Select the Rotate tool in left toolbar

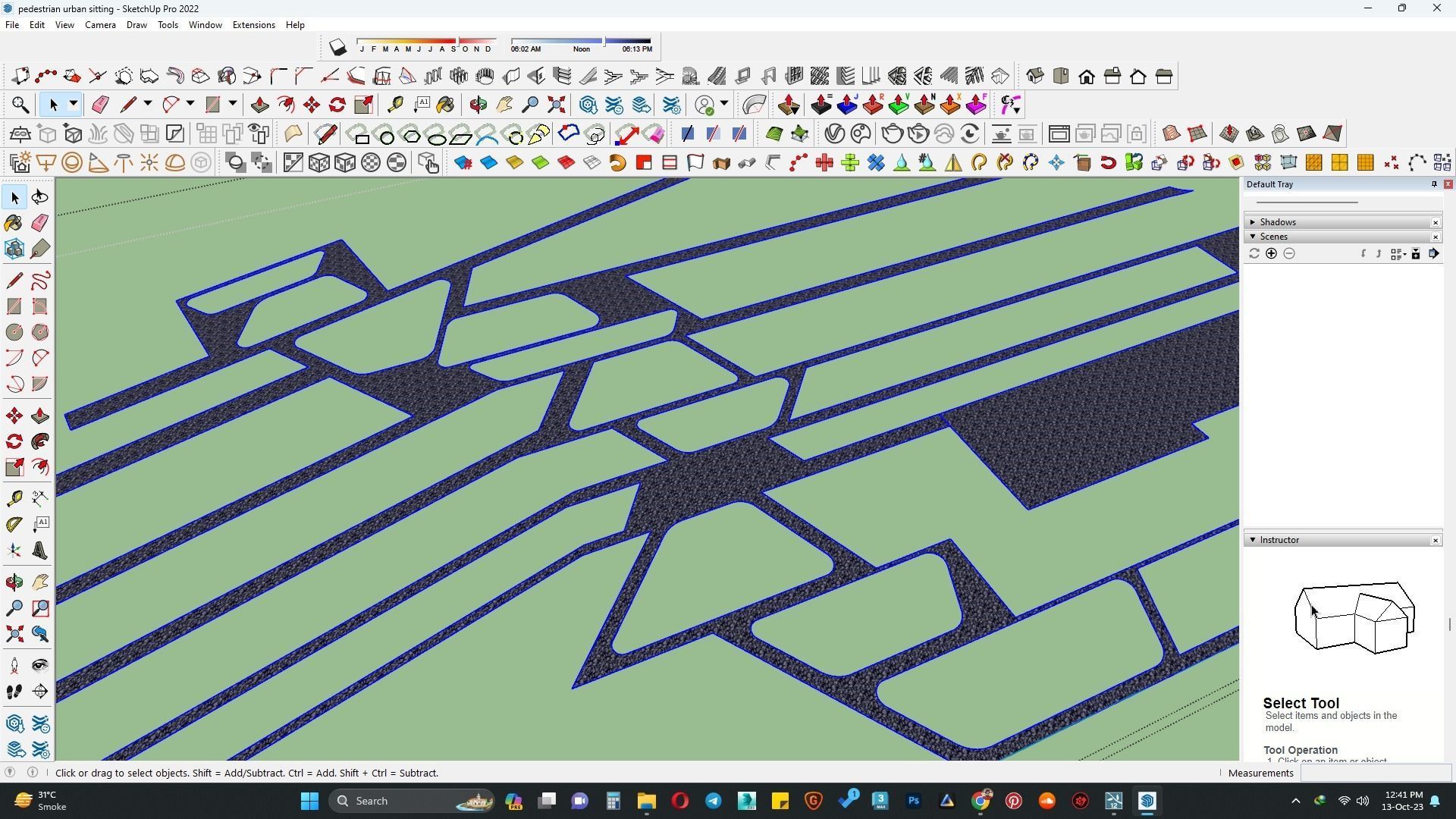14,441
